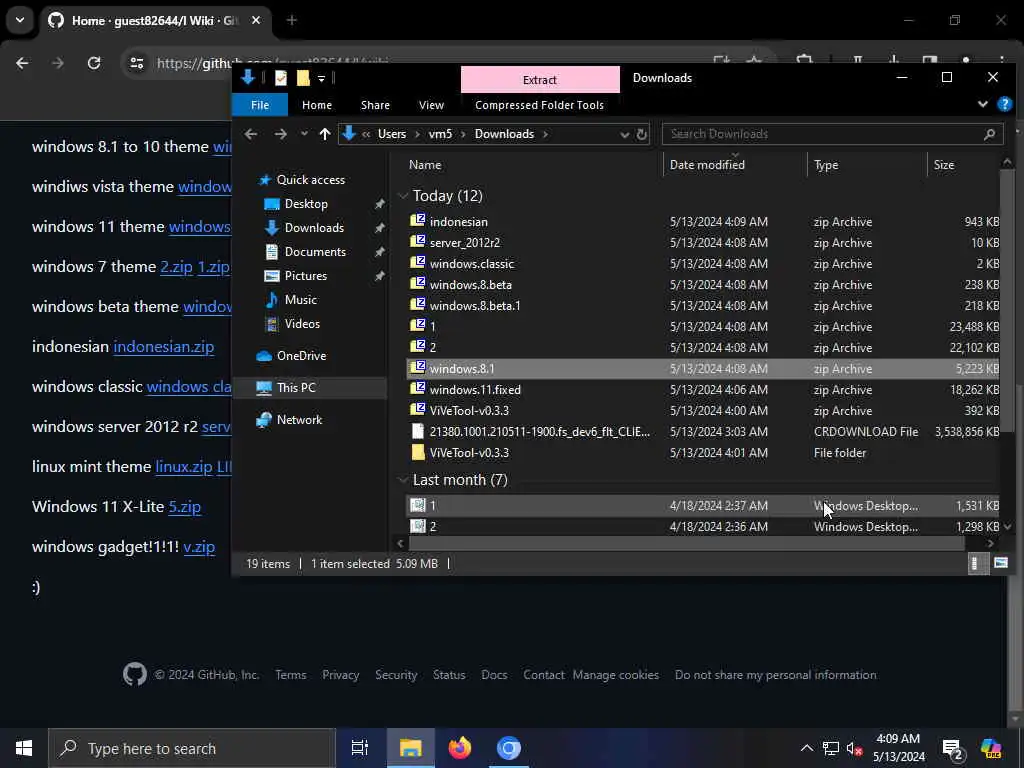
Task: Launch Firefox from the taskbar
Action: coord(460,748)
